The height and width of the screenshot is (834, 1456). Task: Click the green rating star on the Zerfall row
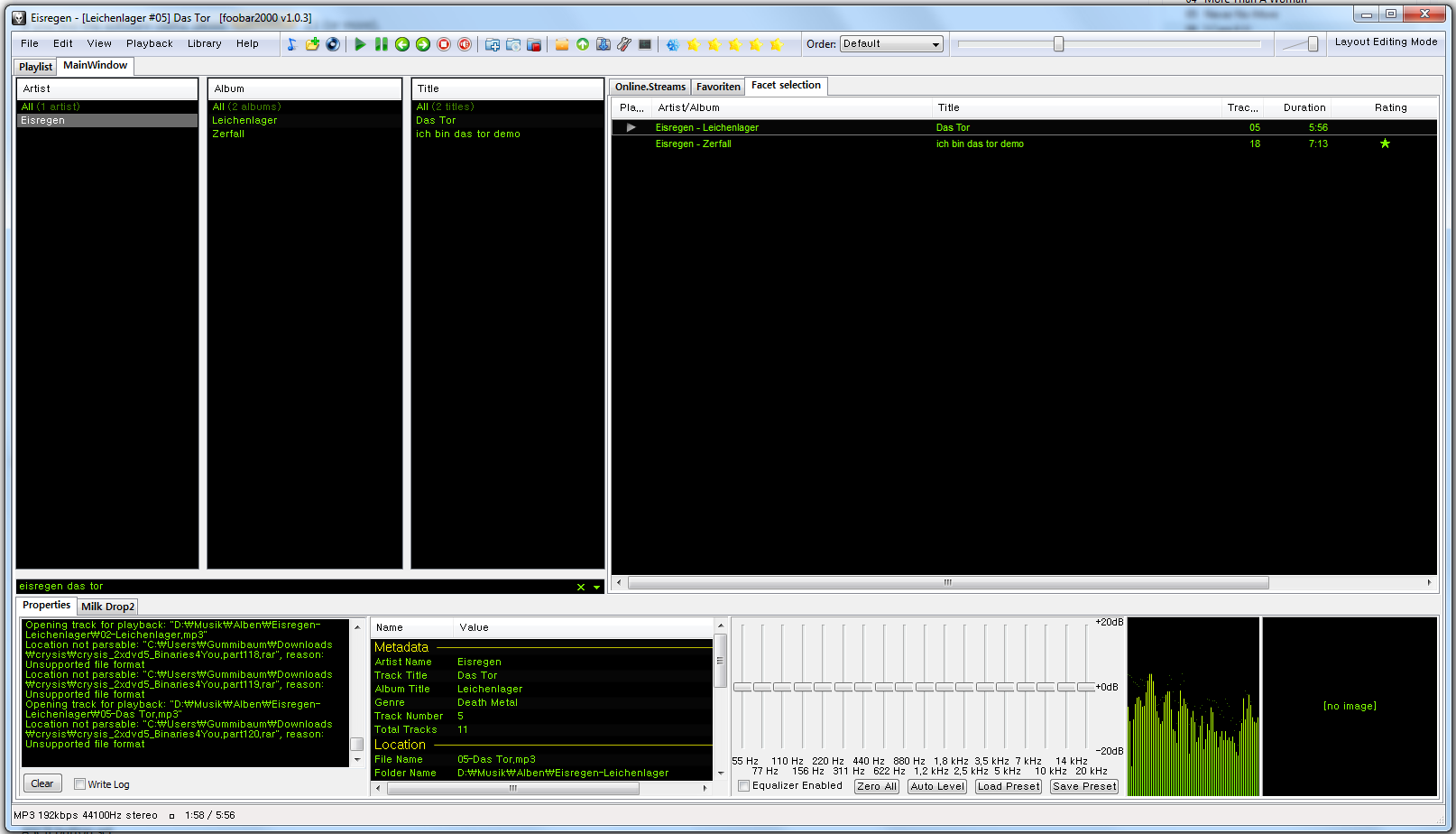1385,144
